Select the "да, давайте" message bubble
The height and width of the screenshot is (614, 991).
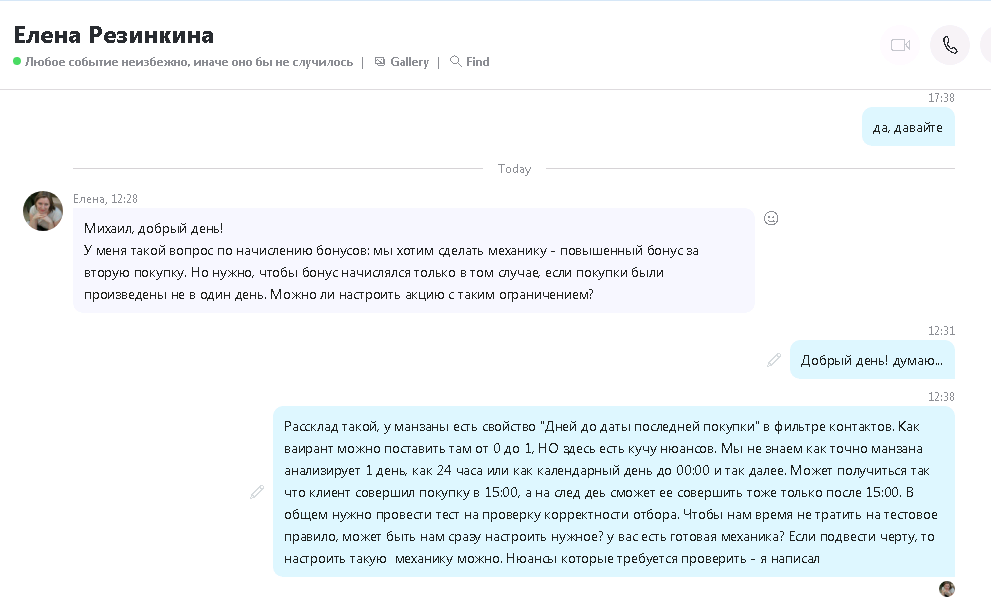pyautogui.click(x=908, y=127)
